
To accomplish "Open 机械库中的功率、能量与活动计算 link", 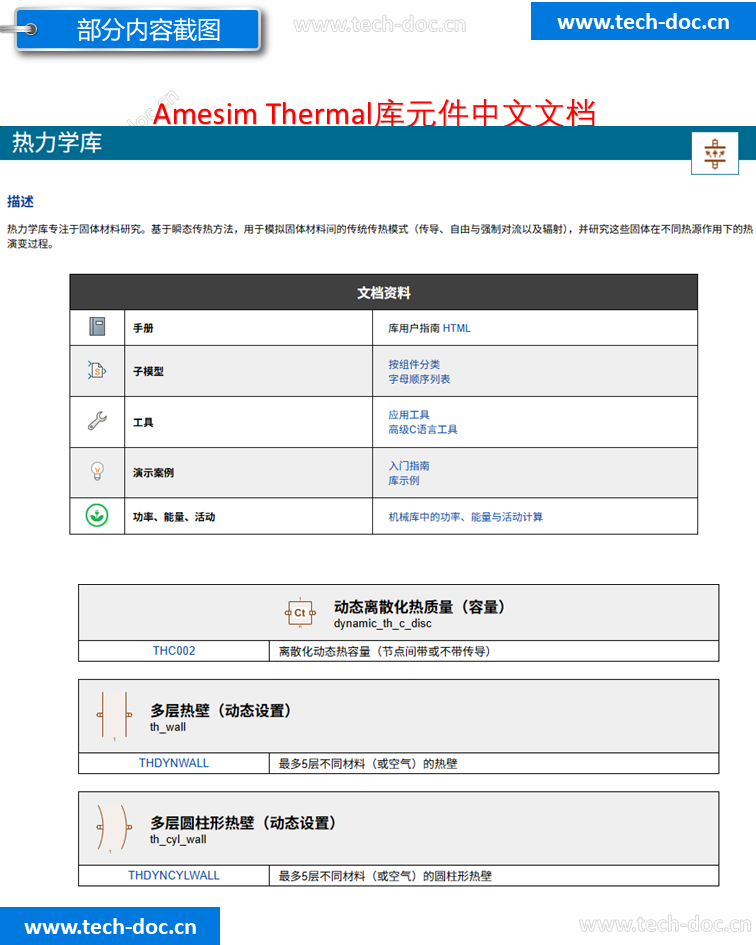I will pyautogui.click(x=465, y=517).
